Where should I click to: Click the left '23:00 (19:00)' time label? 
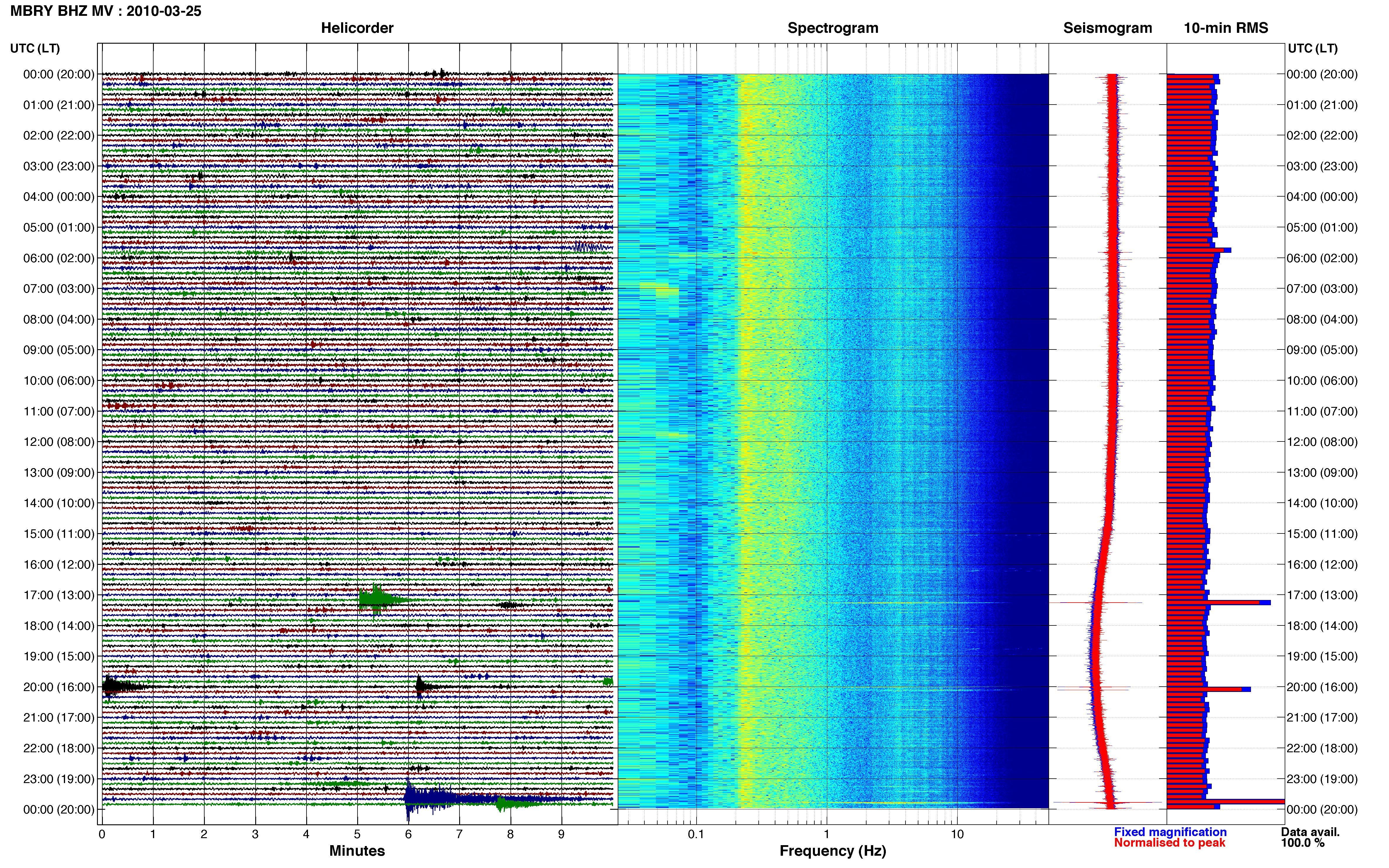[59, 779]
